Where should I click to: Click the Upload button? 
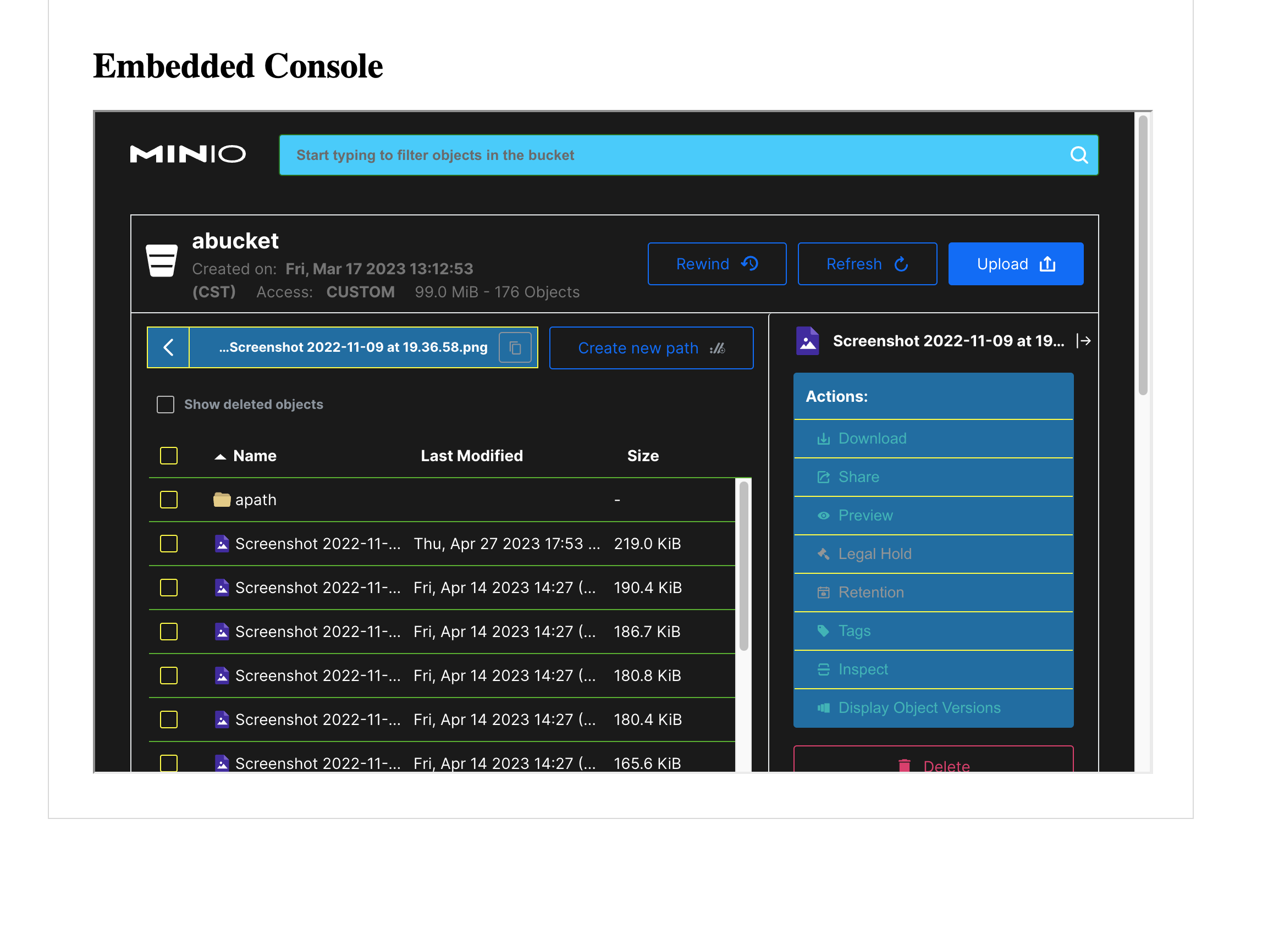1016,264
